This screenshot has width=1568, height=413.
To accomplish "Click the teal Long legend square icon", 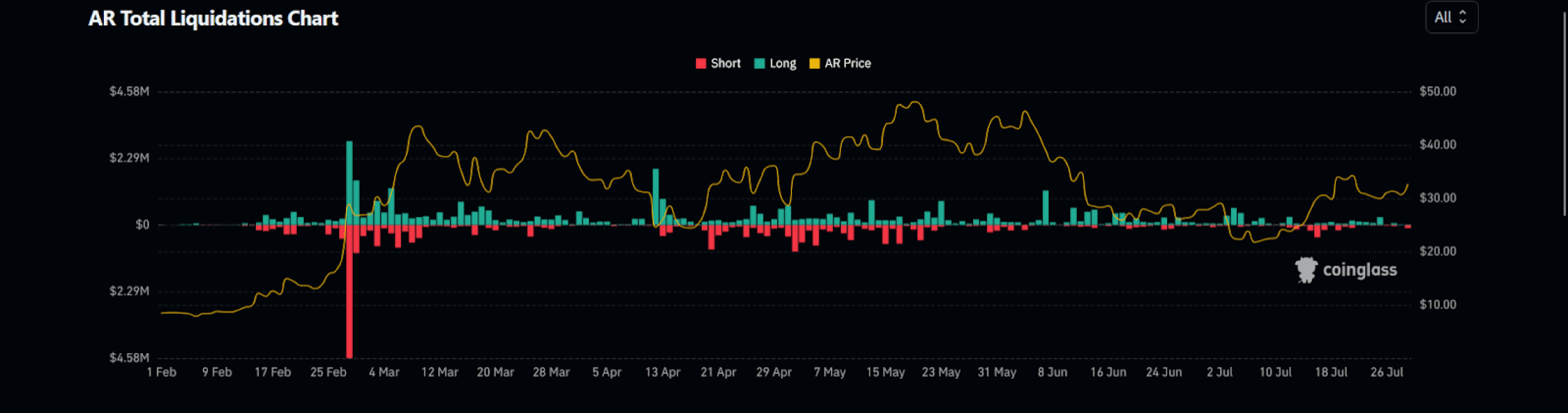I will point(759,63).
